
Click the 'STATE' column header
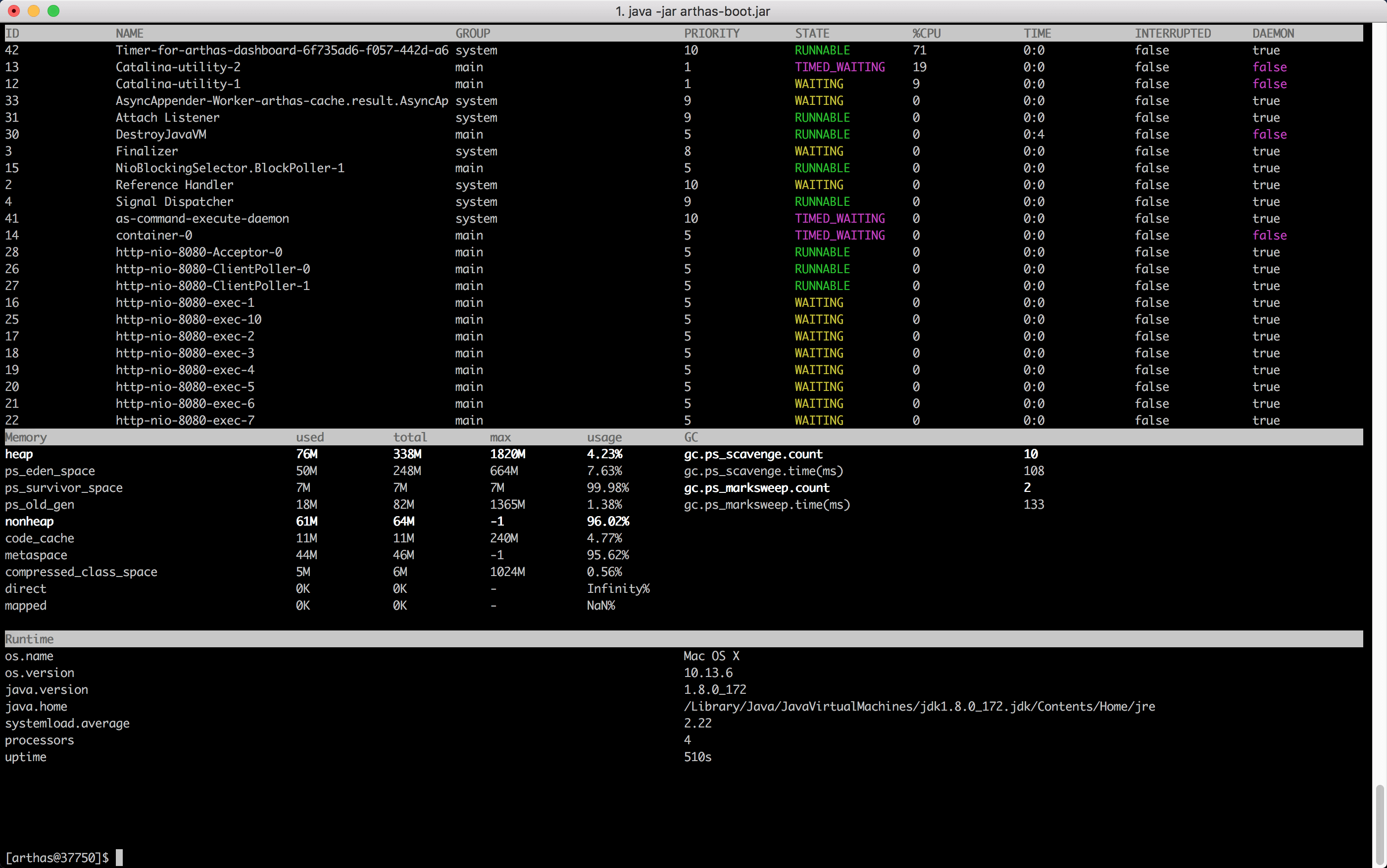[x=812, y=33]
